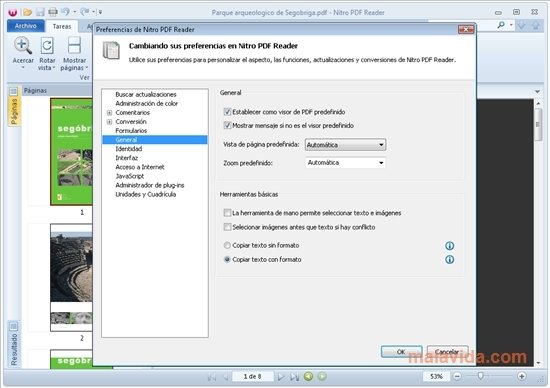Click the green previous view round button
The image size is (550, 388).
click(x=308, y=376)
